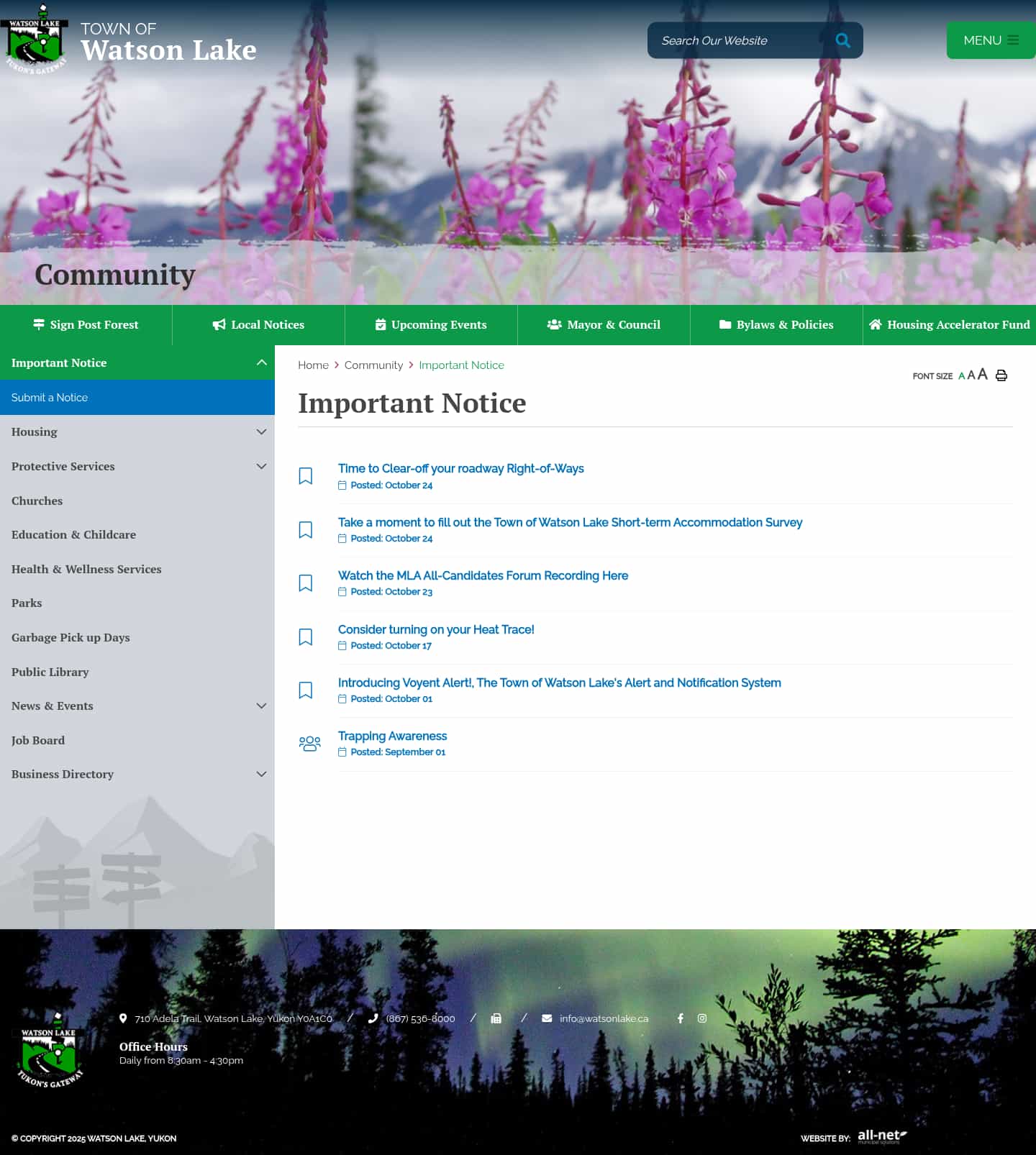Click calendar icon by Posted: September 01
This screenshot has width=1036, height=1155.
click(342, 752)
